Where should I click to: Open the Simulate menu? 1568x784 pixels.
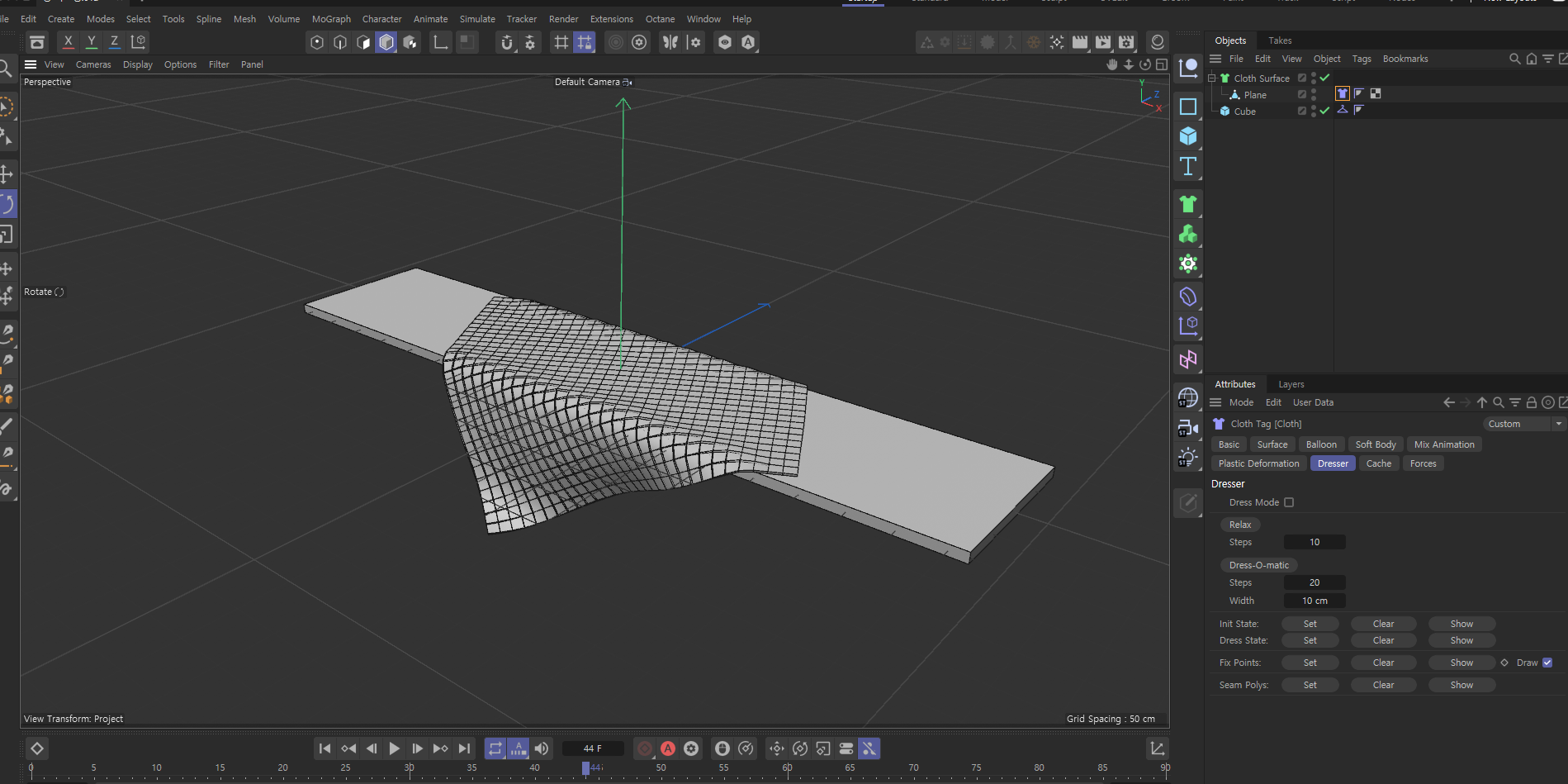click(x=476, y=19)
